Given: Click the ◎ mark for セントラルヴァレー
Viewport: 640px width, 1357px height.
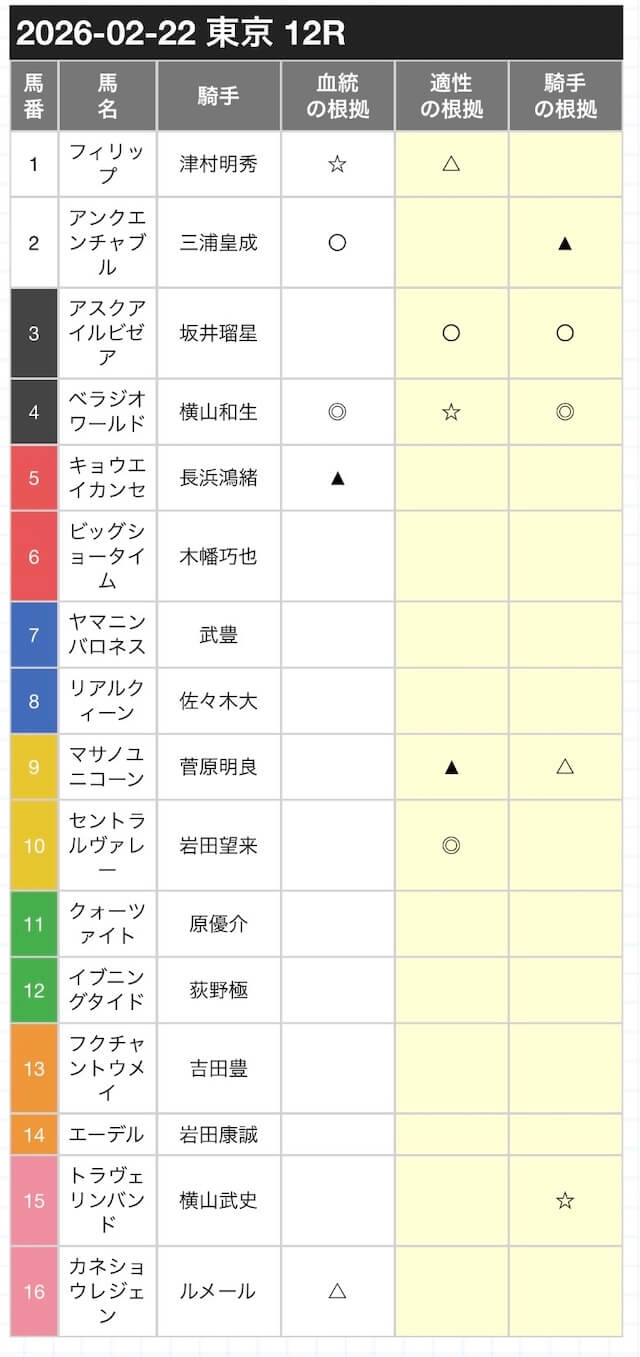Looking at the screenshot, I should click(x=451, y=845).
